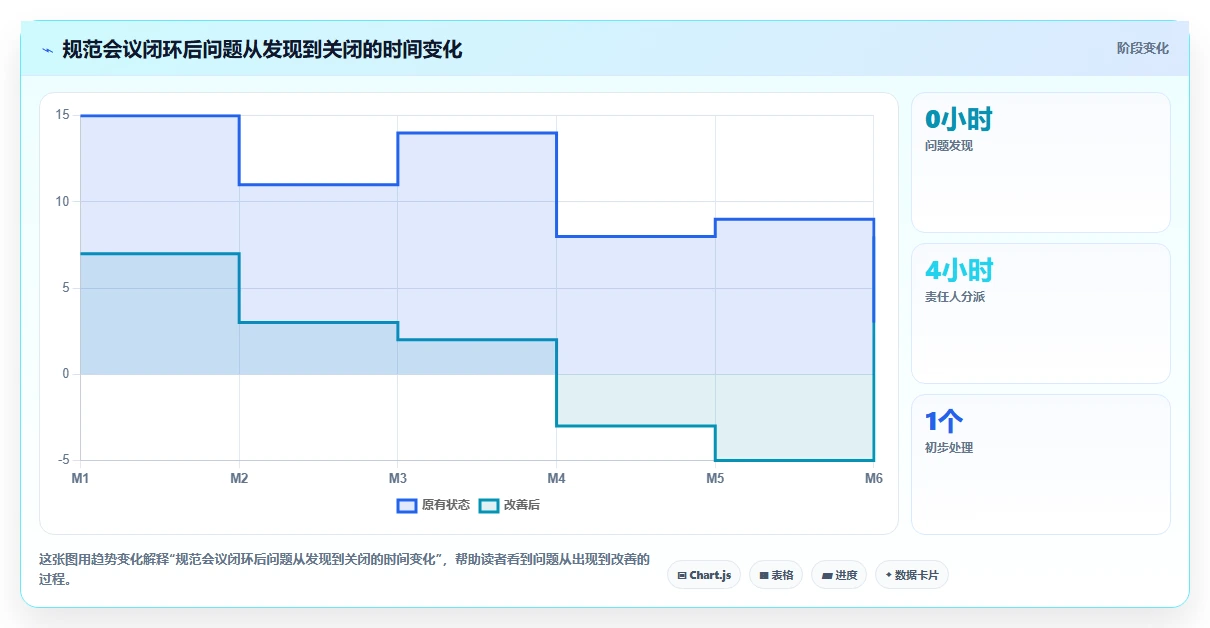
Task: Click the M2 x-axis label
Action: pos(239,479)
